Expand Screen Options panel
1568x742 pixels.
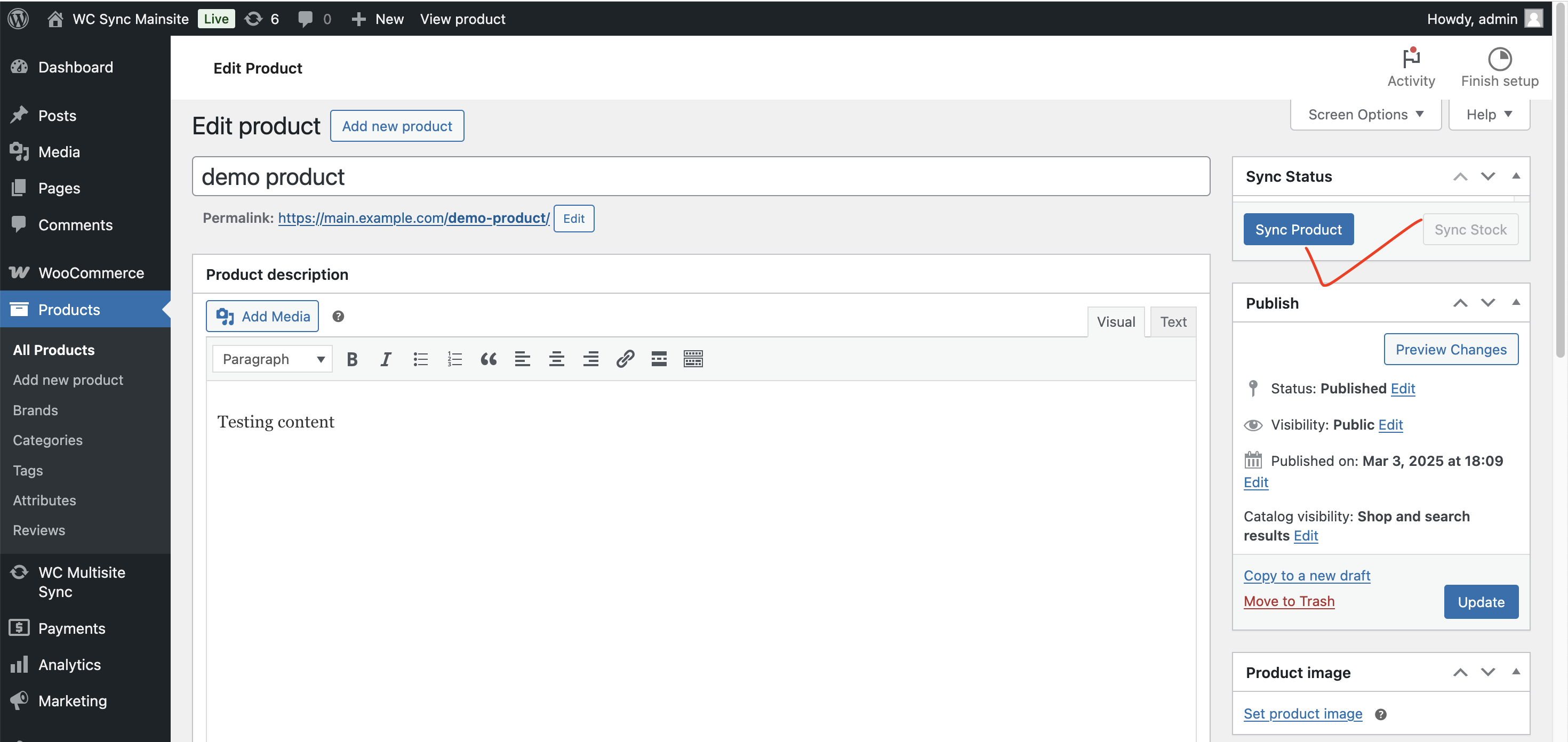click(x=1365, y=115)
